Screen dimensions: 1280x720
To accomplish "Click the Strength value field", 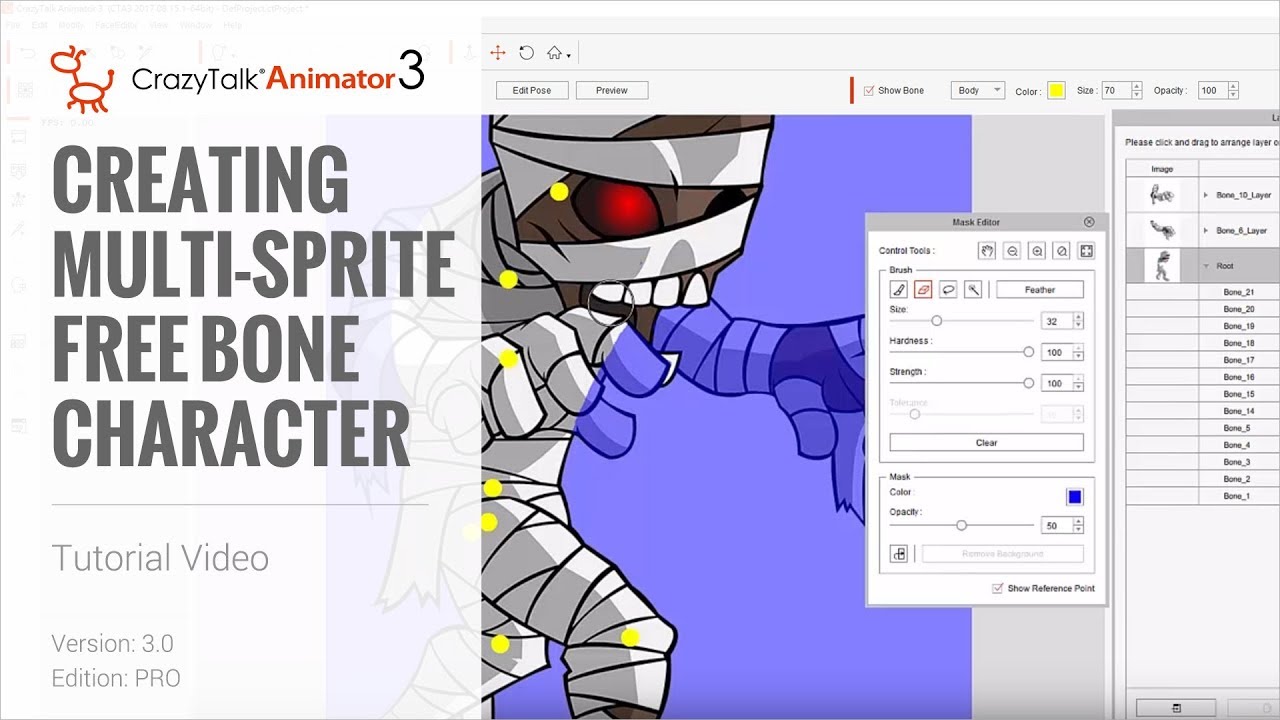I will click(1056, 383).
